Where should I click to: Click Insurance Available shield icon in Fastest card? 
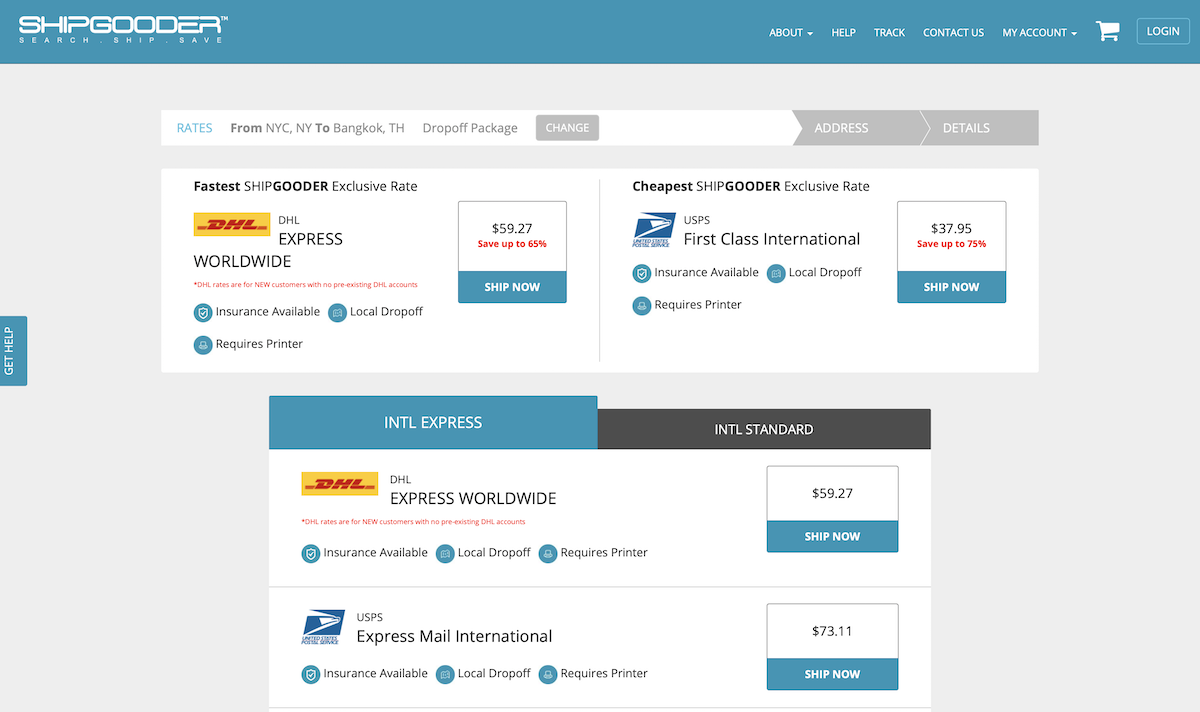[203, 312]
